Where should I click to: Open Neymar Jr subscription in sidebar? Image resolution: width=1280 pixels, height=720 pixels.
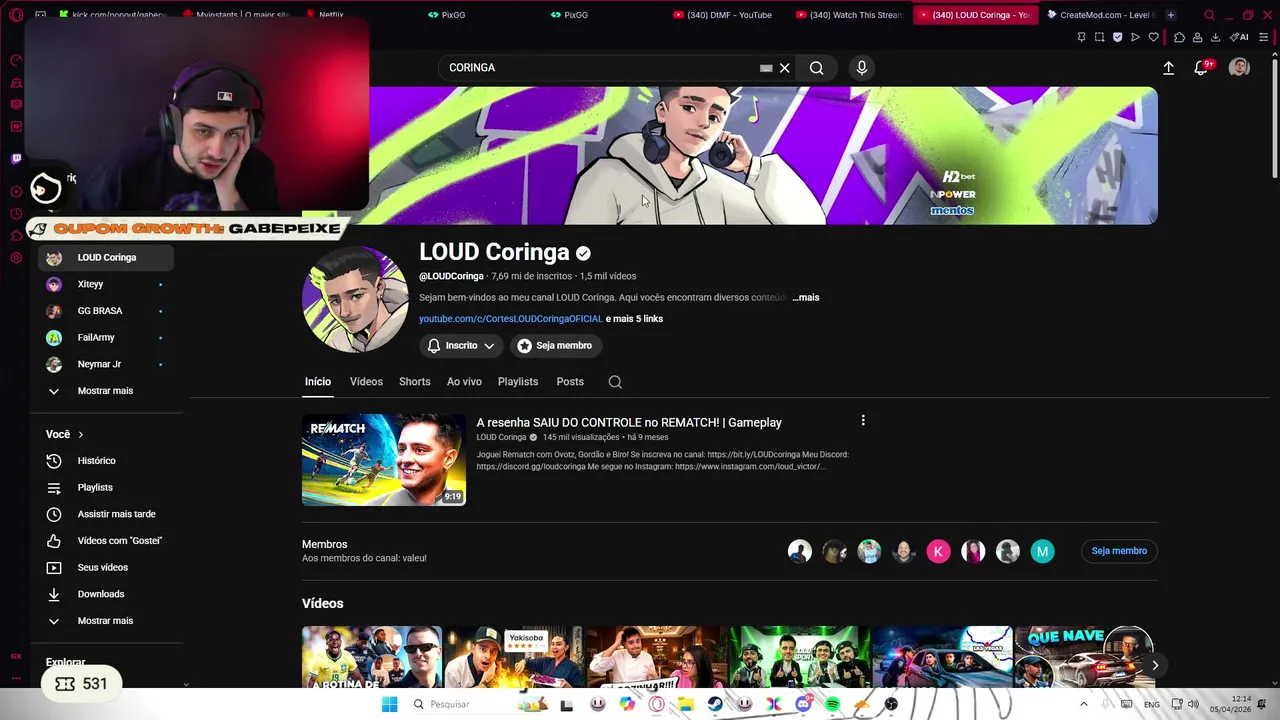click(106, 364)
